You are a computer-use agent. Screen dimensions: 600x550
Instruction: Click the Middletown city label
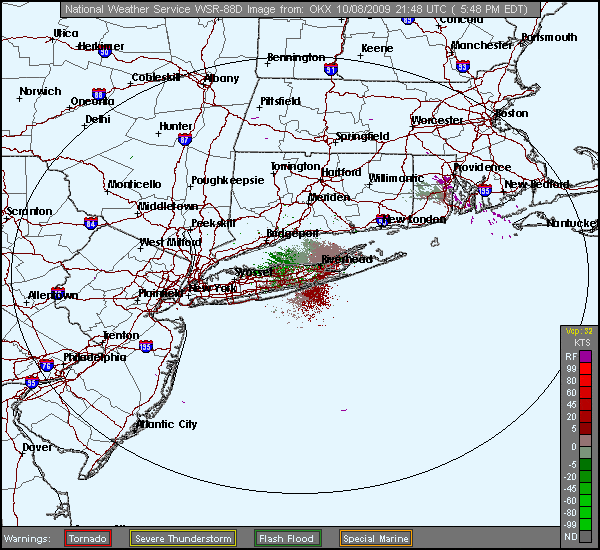168,207
